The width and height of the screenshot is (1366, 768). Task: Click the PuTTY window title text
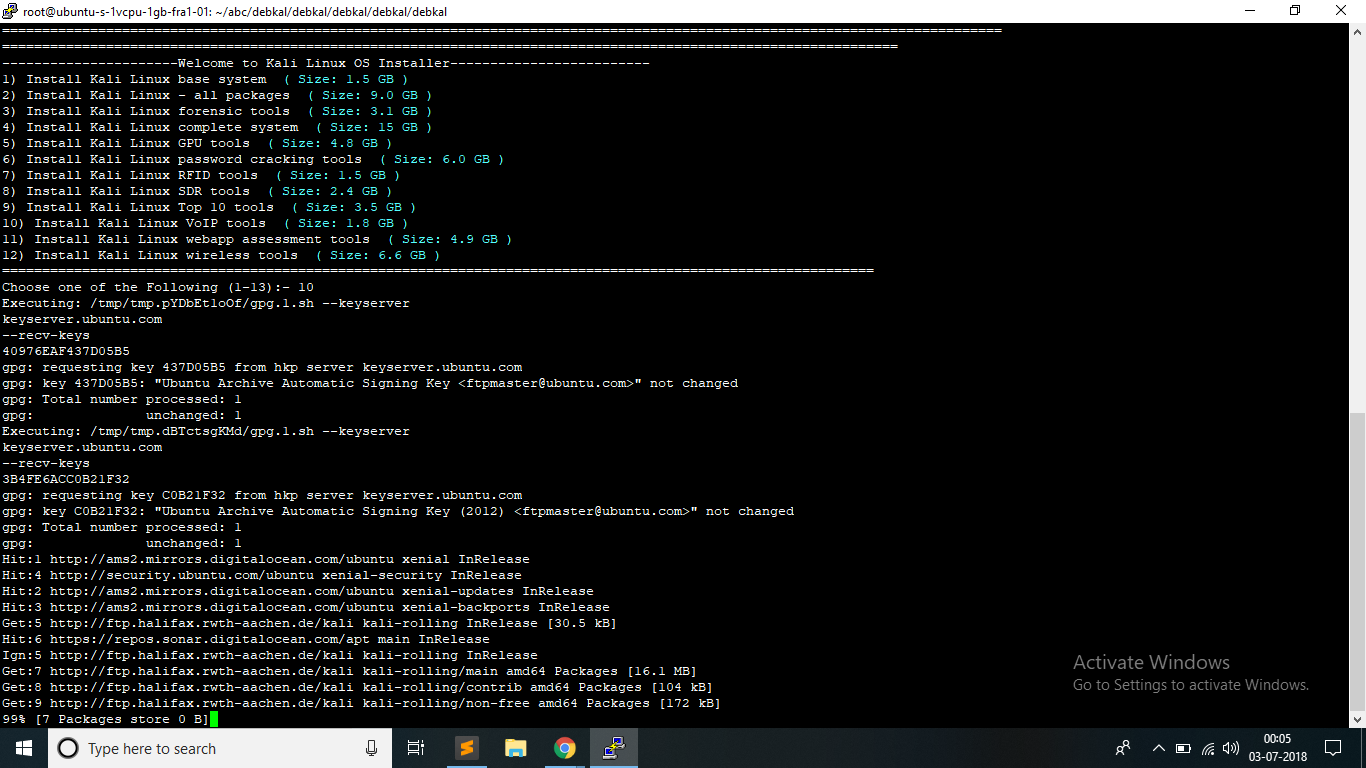pos(235,12)
